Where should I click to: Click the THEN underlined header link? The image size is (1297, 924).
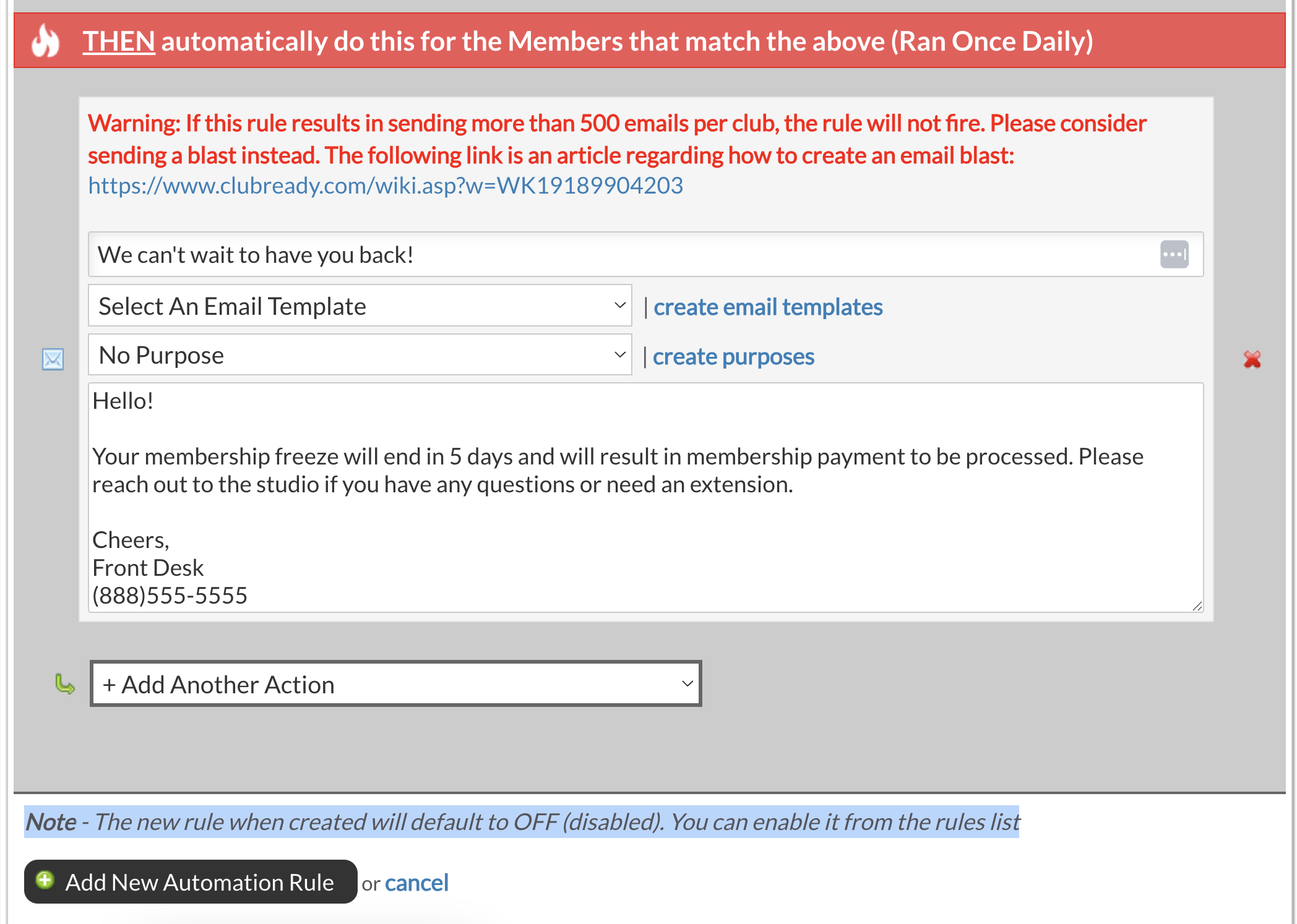[x=119, y=41]
